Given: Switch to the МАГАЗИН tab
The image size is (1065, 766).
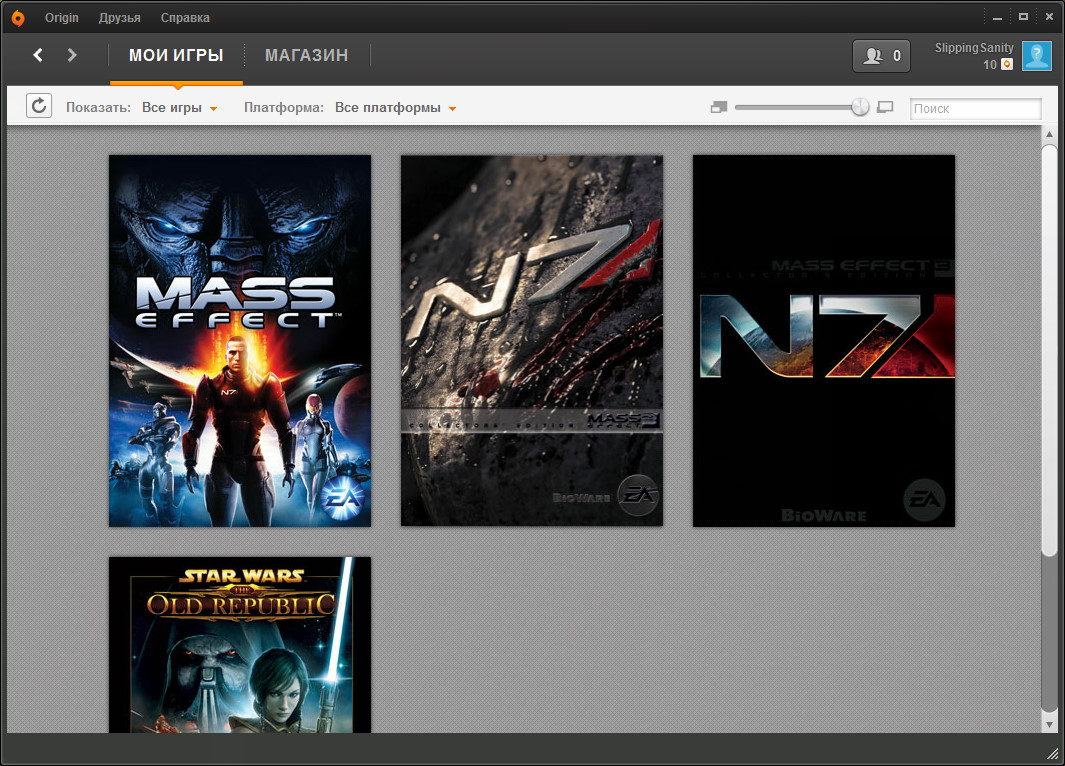Looking at the screenshot, I should (306, 56).
